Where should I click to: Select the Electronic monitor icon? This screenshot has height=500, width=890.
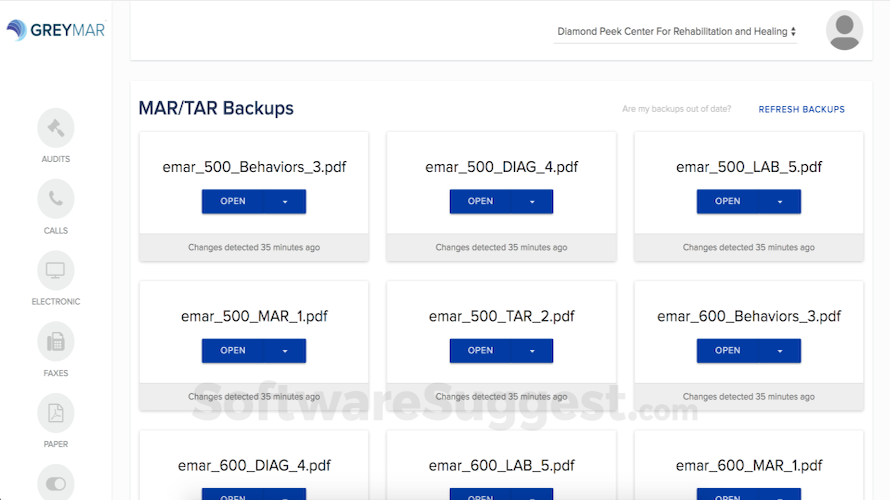pyautogui.click(x=56, y=270)
